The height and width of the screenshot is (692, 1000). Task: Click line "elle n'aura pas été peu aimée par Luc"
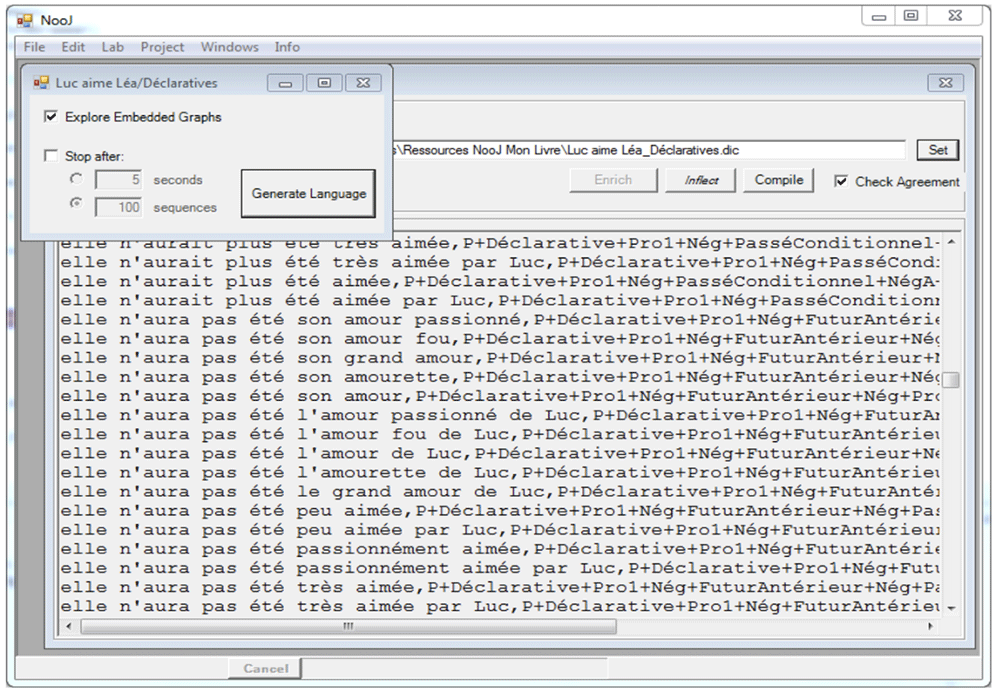coord(499,530)
